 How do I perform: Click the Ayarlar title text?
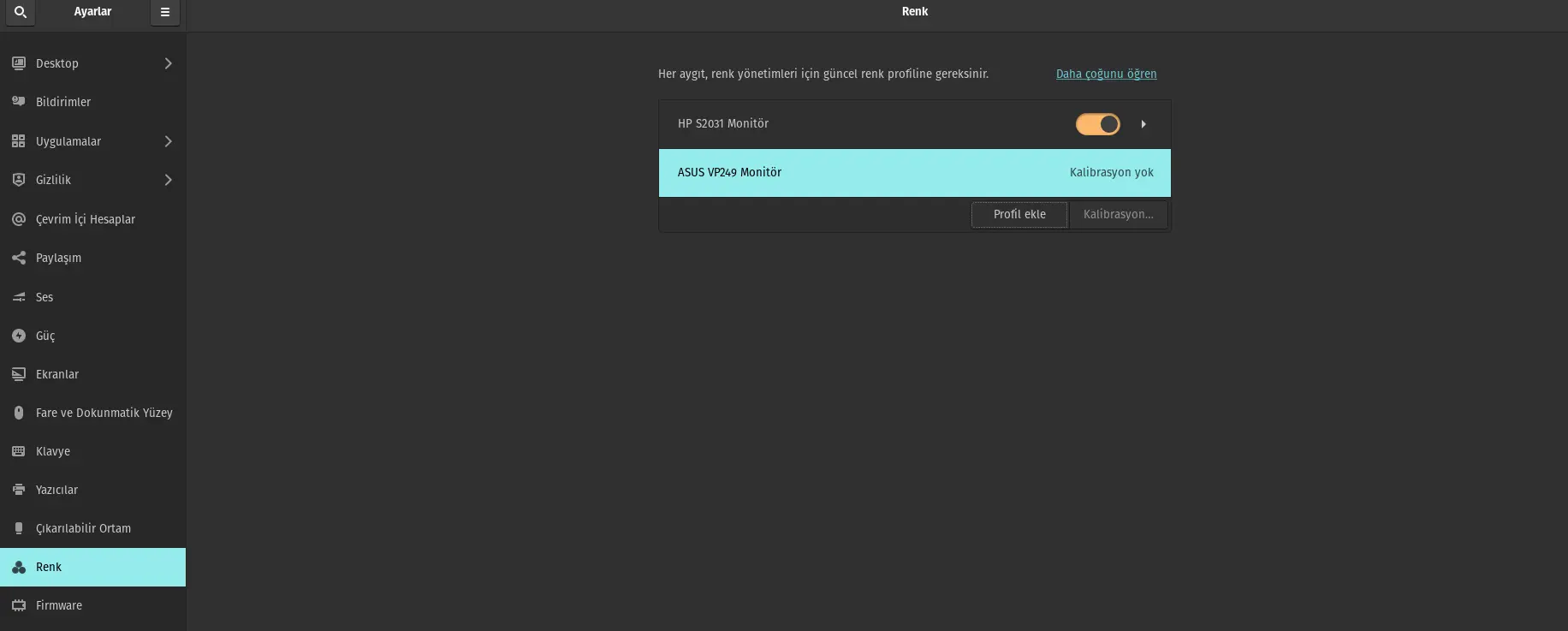click(92, 11)
